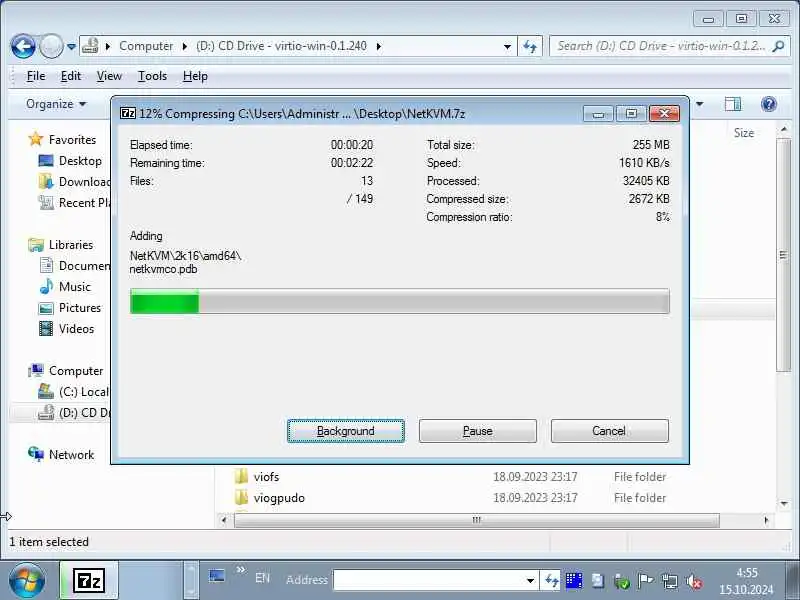The height and width of the screenshot is (600, 800).
Task: Click the Size column header
Action: point(743,133)
